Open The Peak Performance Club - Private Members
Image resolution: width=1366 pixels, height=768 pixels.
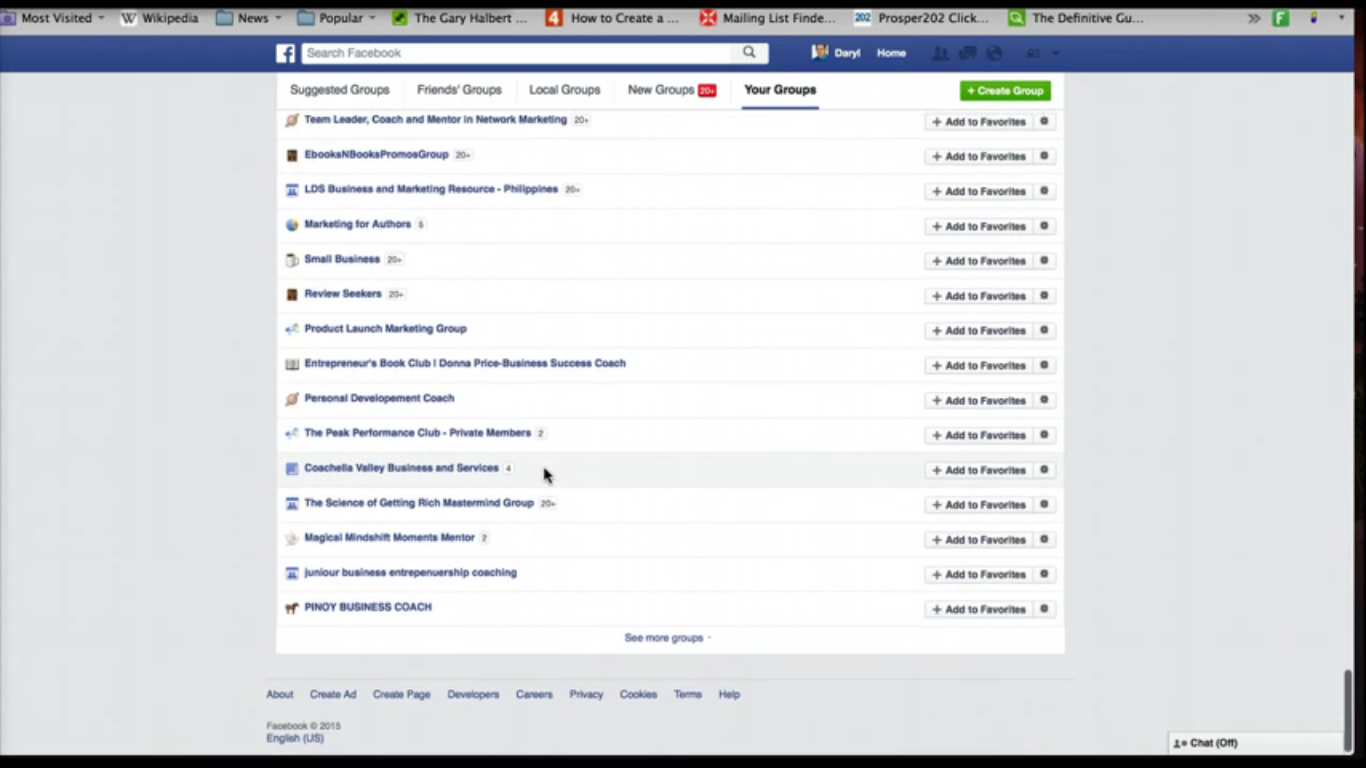pos(417,433)
